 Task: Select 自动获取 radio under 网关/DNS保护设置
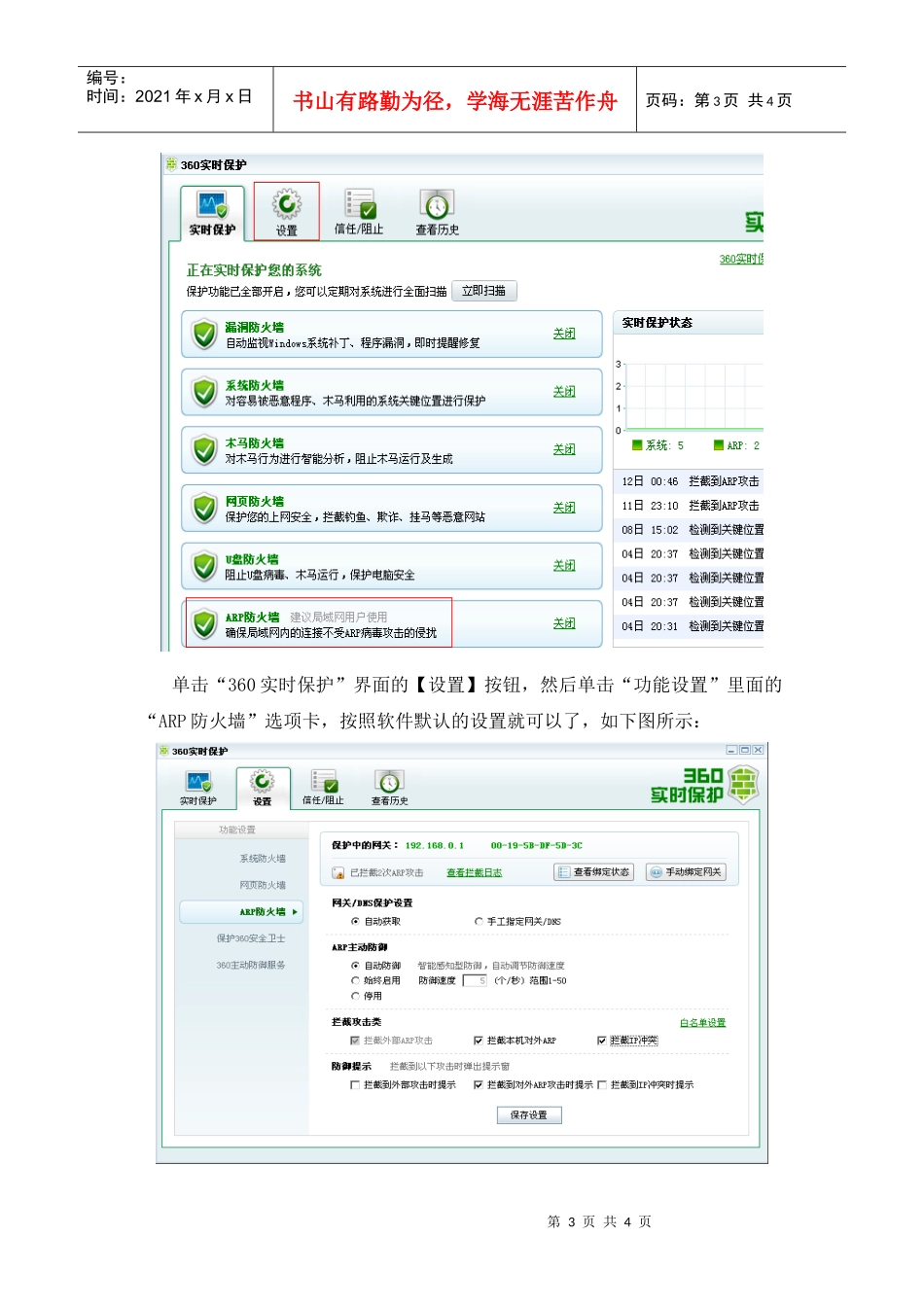click(x=355, y=921)
